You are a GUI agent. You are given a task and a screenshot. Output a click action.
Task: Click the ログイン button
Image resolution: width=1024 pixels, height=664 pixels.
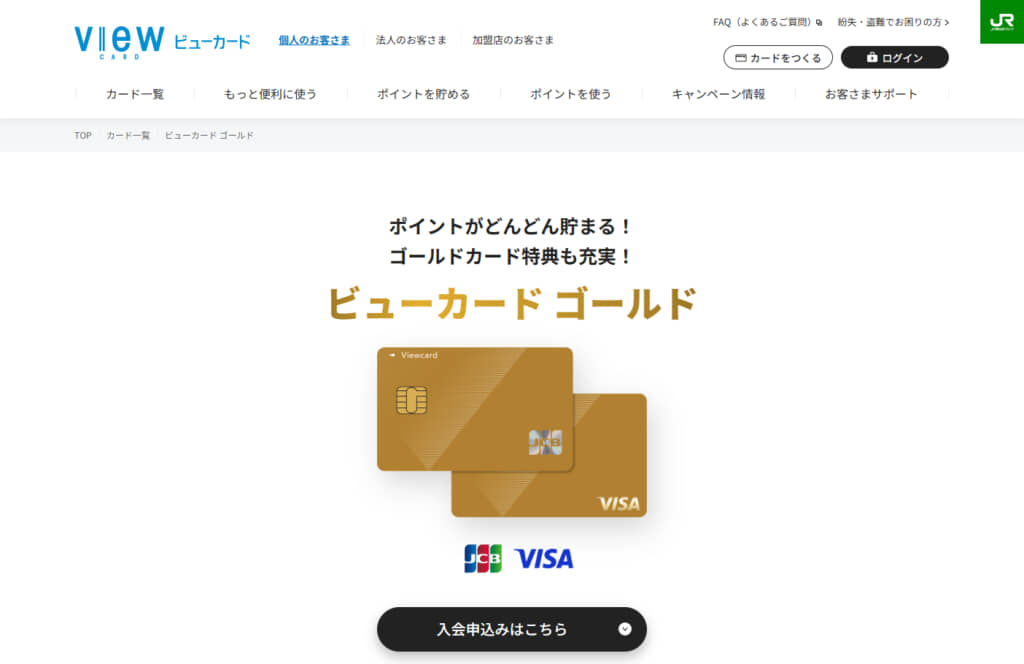pos(894,57)
